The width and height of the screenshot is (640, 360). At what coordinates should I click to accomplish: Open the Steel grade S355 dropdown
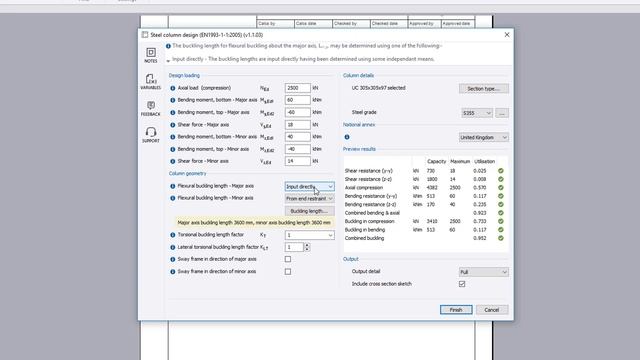click(477, 113)
